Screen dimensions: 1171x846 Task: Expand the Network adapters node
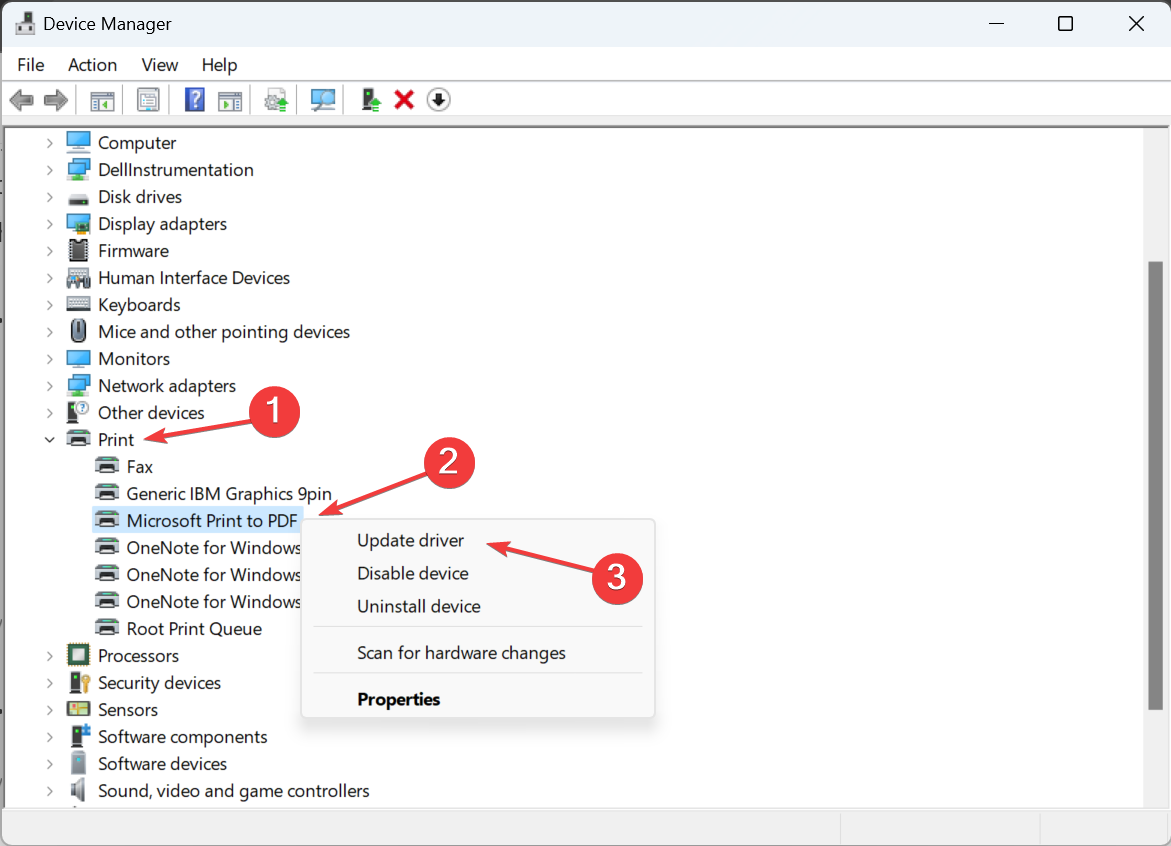click(50, 386)
